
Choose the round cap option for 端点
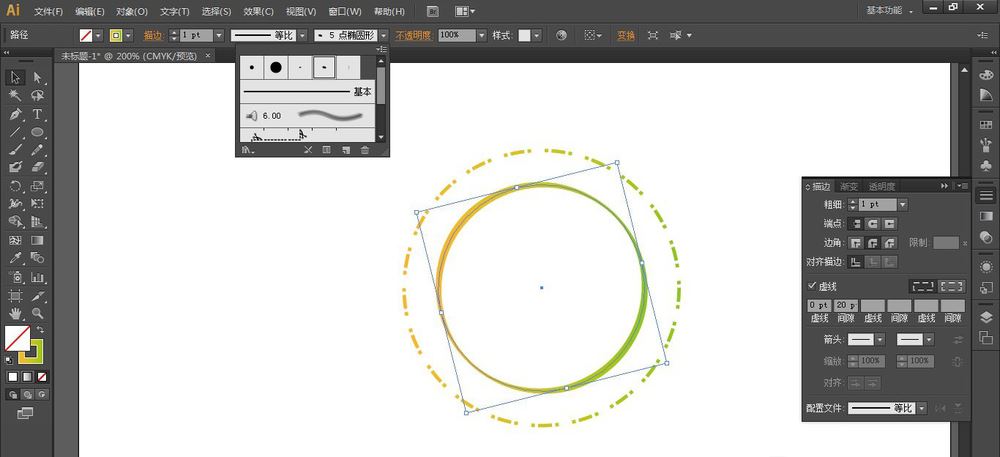pos(873,223)
